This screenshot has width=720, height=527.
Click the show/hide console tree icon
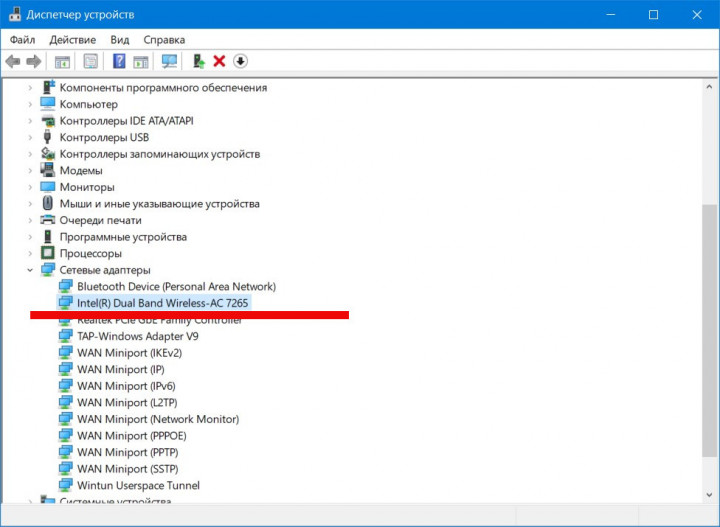62,62
